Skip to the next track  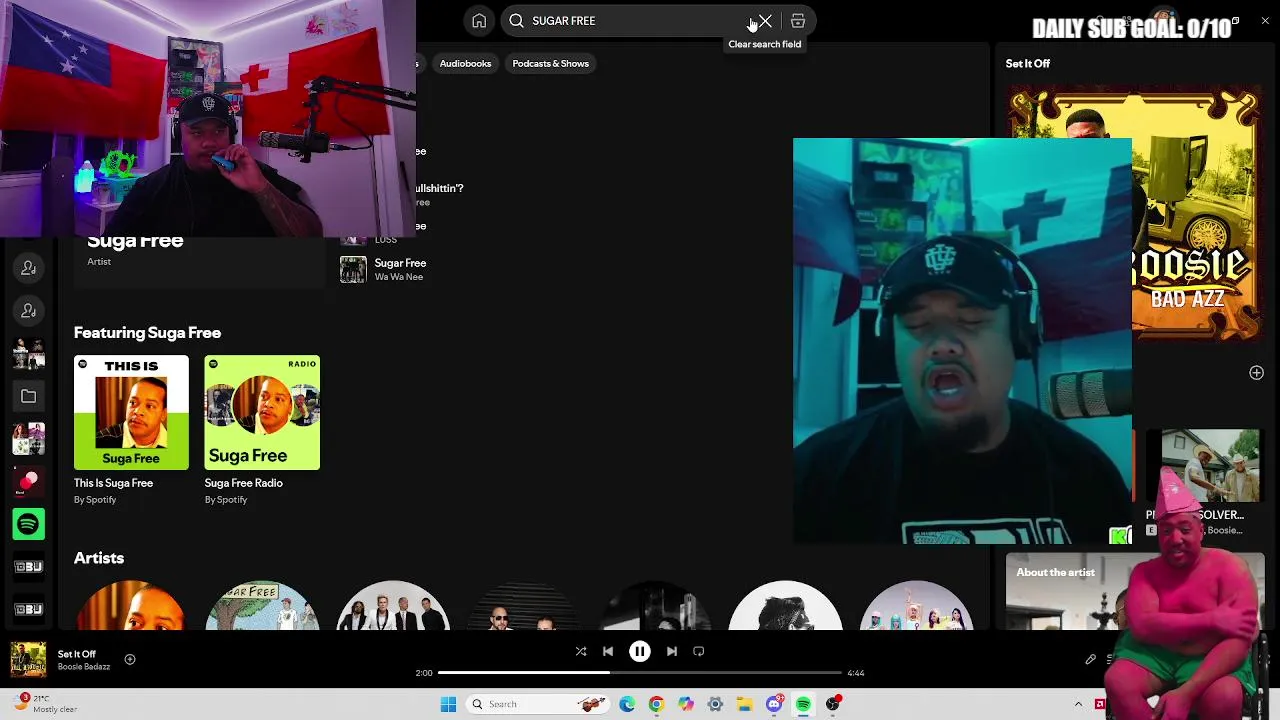[x=672, y=652]
